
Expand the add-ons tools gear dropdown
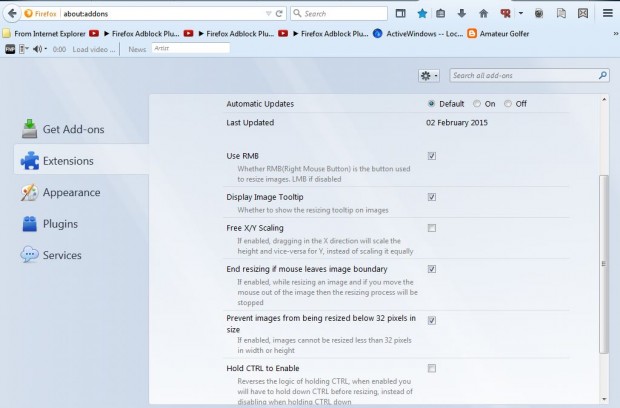click(429, 75)
